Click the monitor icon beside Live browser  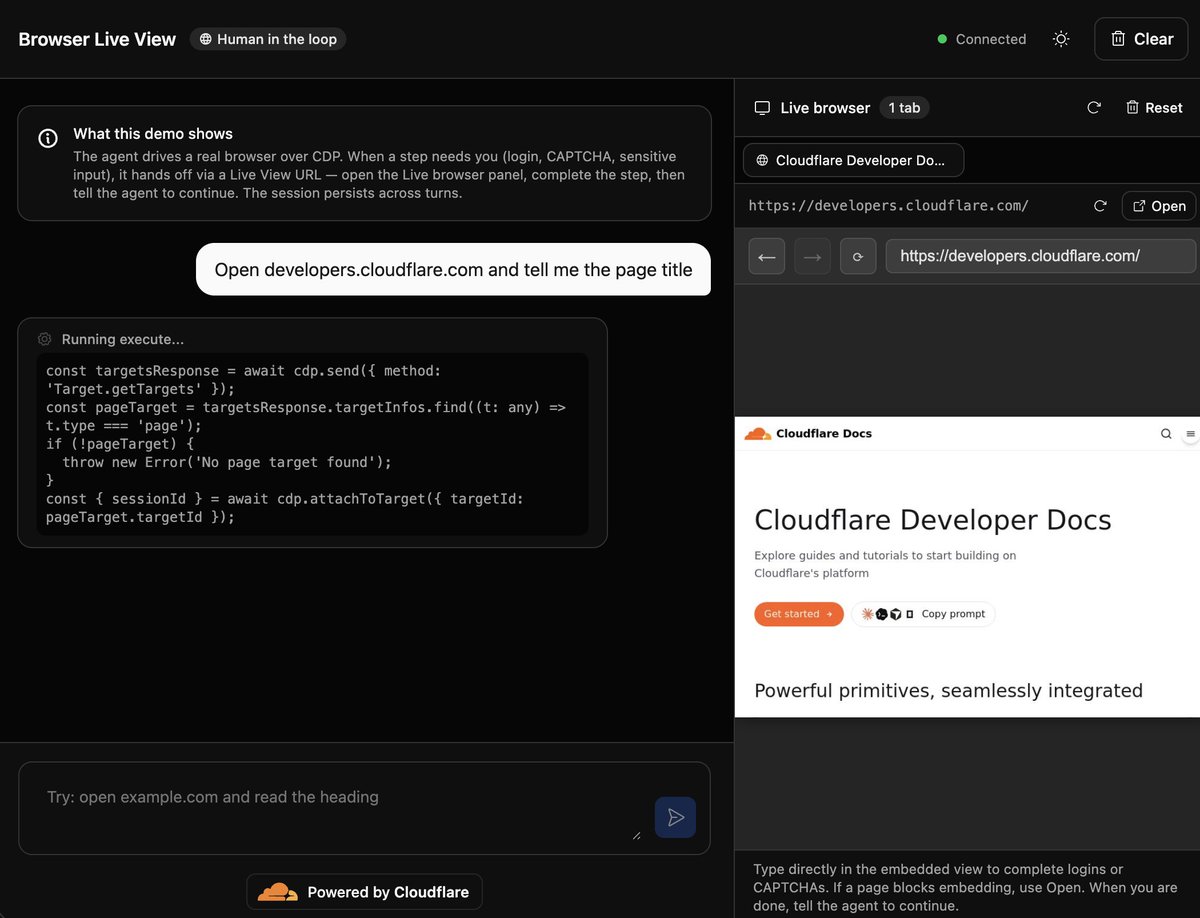pos(762,107)
